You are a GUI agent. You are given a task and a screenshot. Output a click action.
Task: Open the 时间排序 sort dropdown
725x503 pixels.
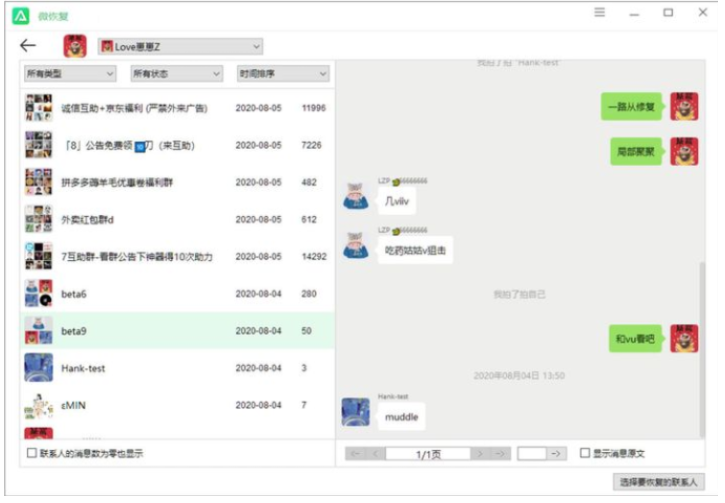tap(283, 74)
